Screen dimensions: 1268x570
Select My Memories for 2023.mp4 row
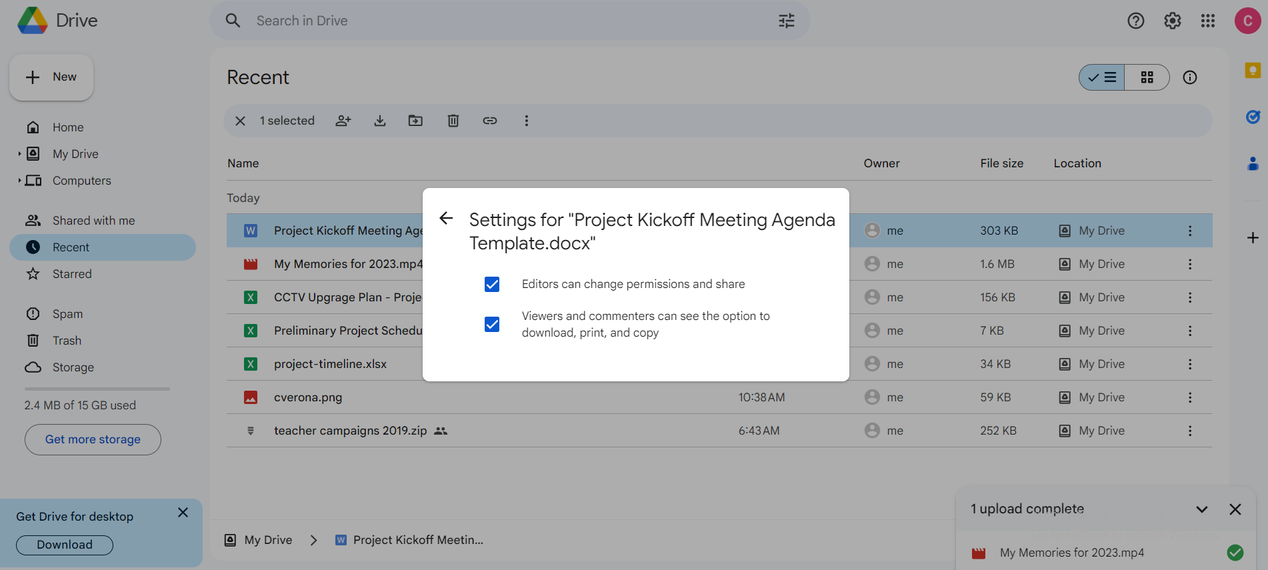click(x=719, y=264)
